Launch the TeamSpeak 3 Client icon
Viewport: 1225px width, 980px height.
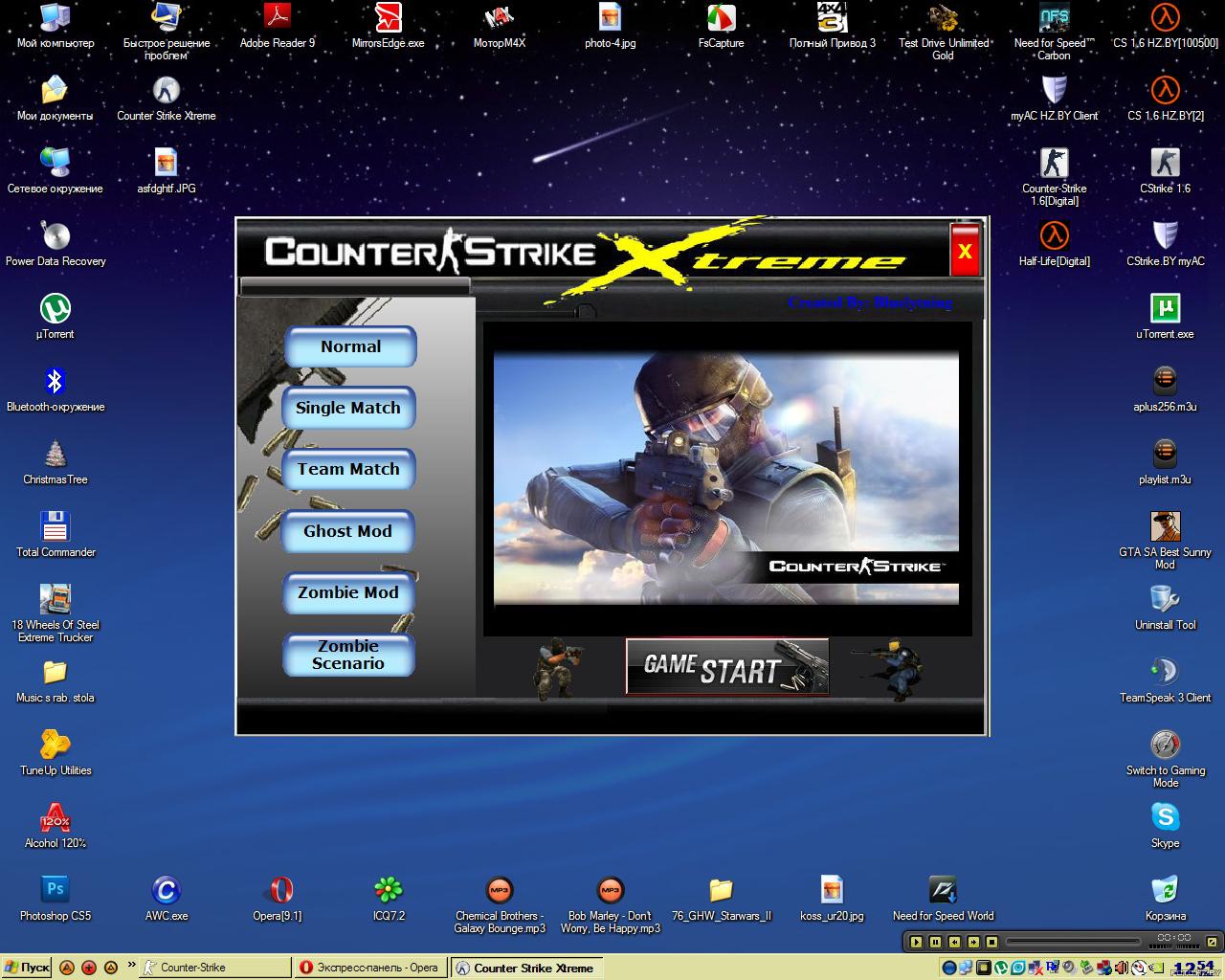click(x=1166, y=680)
